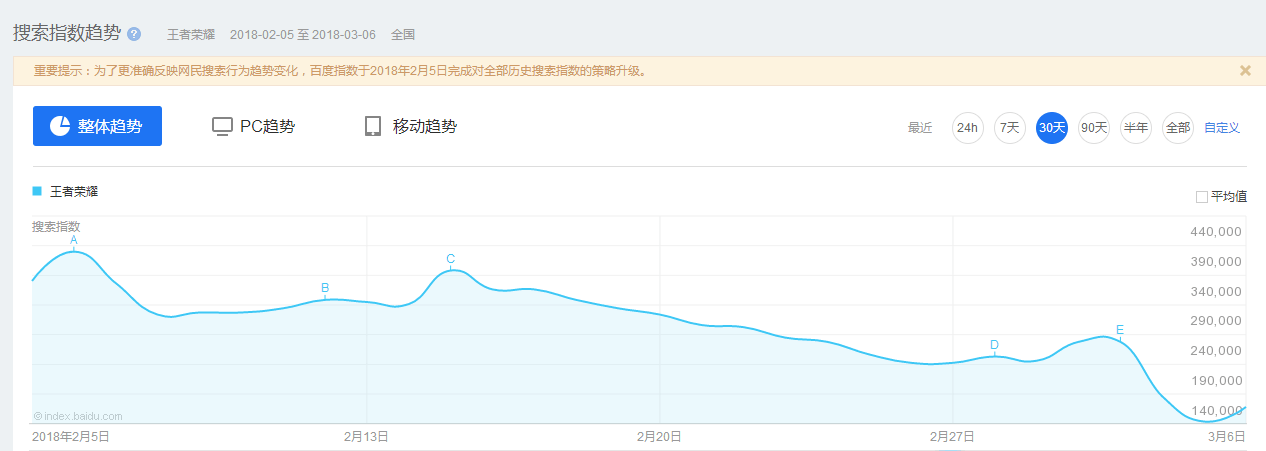The image size is (1266, 451).
Task: Enable the 平均值 average checkbox
Action: click(1202, 197)
